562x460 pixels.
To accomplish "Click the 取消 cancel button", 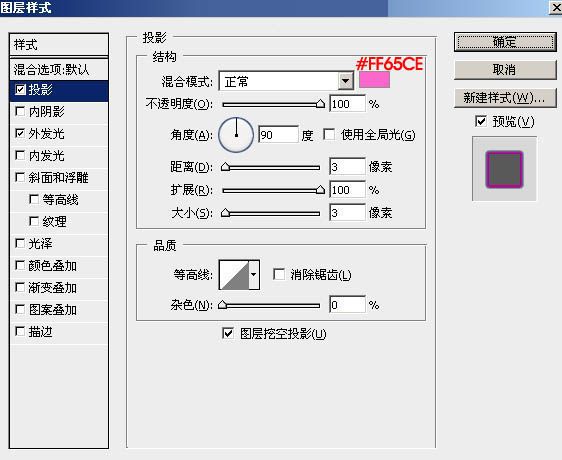I will [505, 70].
